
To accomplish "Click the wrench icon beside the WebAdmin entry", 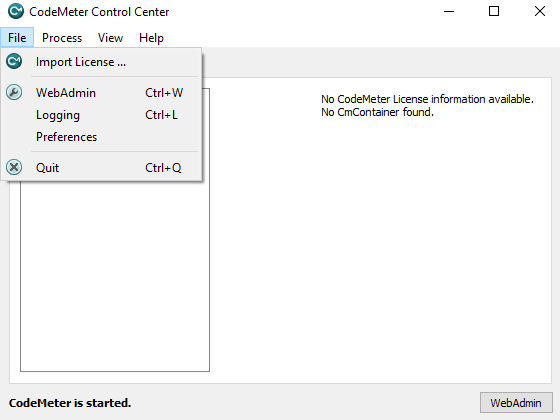I will pos(14,92).
